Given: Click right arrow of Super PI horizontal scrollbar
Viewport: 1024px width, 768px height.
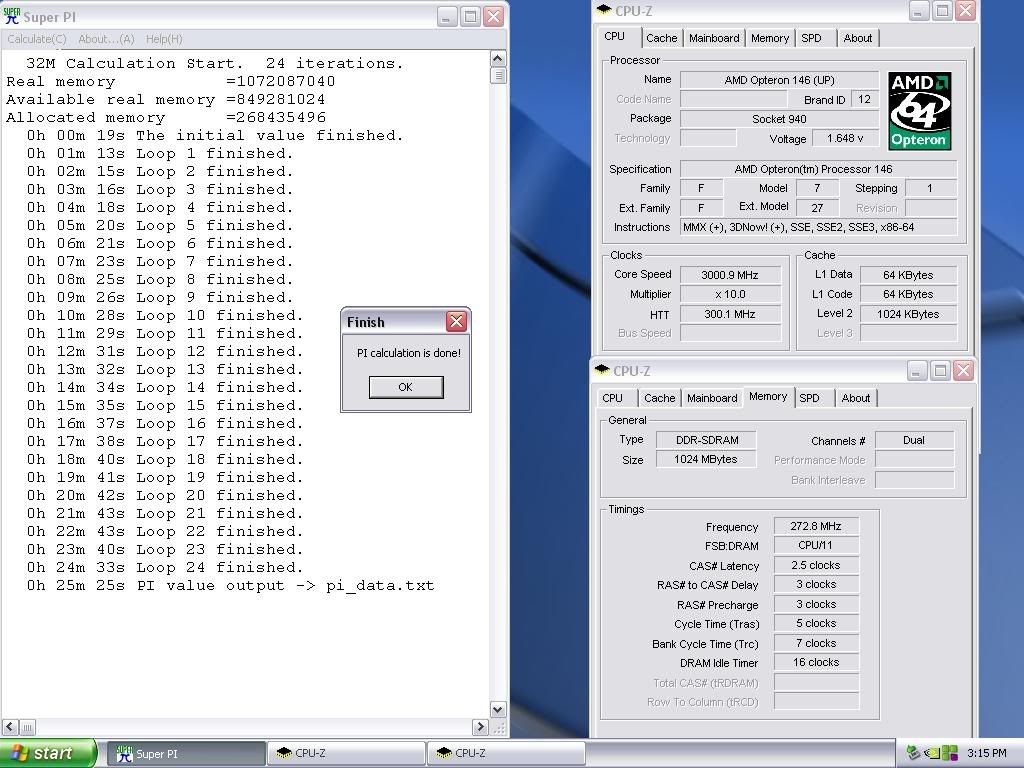Looking at the screenshot, I should coord(480,727).
